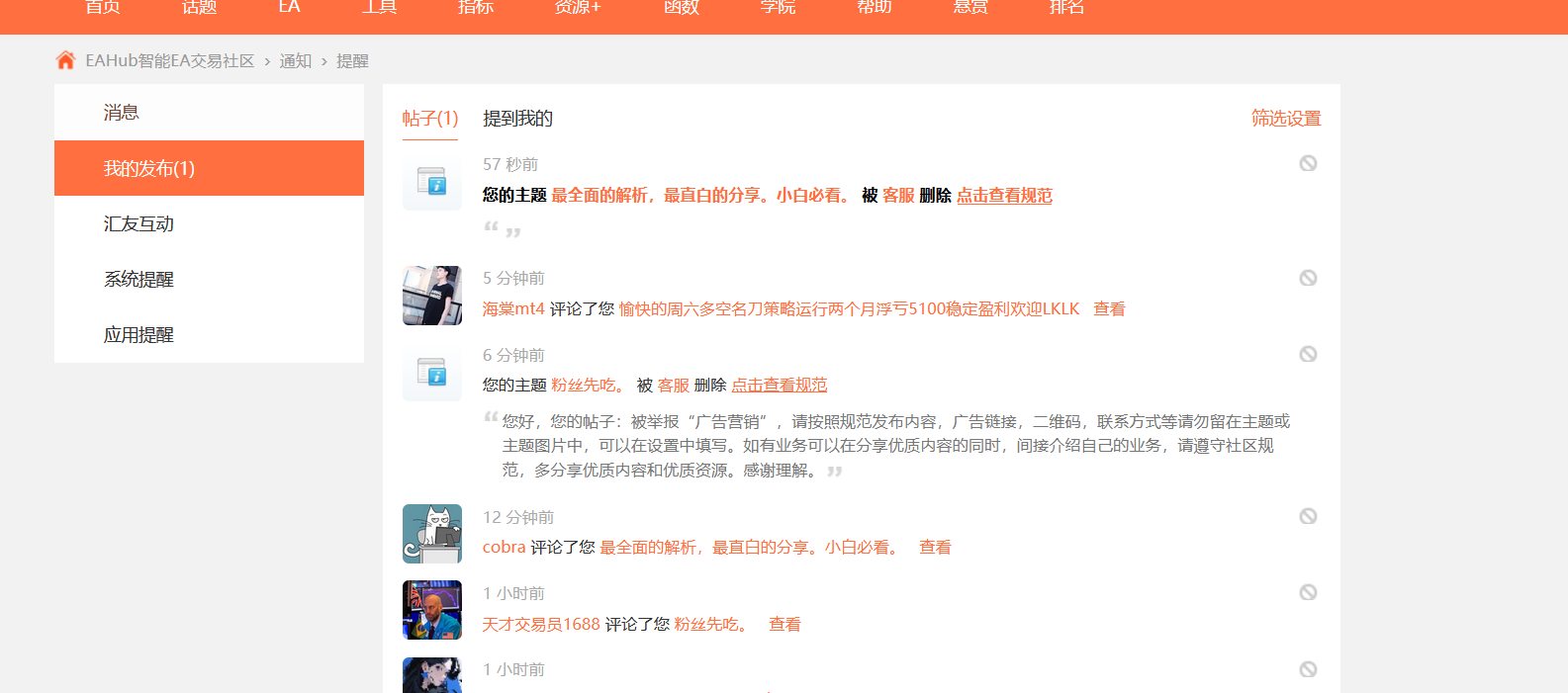Switch to the 帖子(1) tab
This screenshot has width=1568, height=693.
430,119
